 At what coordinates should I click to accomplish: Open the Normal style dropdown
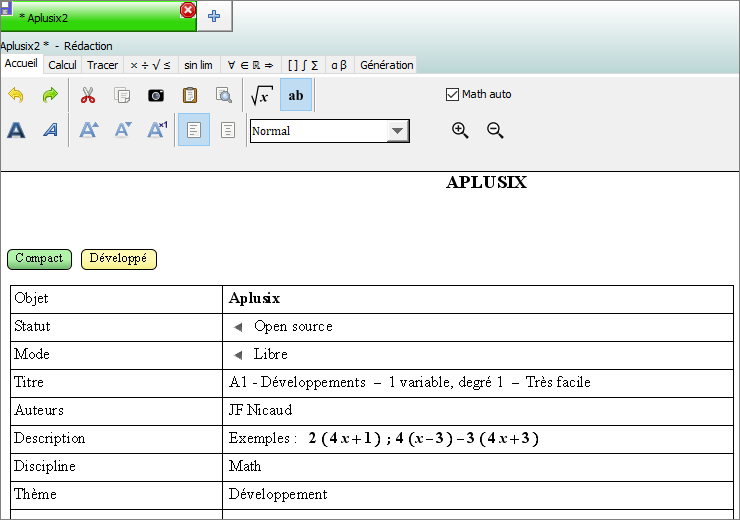(x=397, y=131)
